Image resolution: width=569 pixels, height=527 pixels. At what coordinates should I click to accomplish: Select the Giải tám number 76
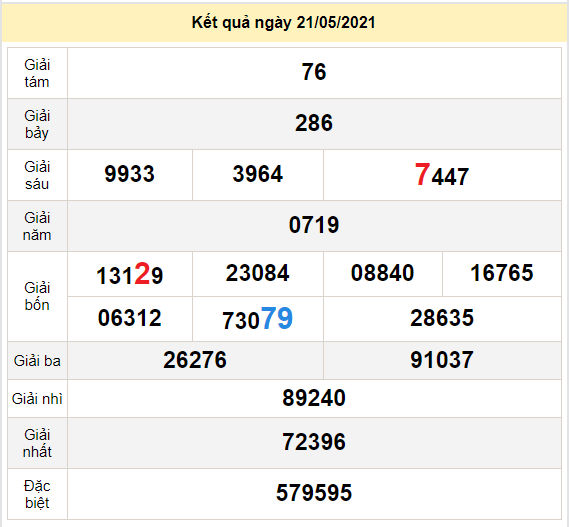(314, 72)
